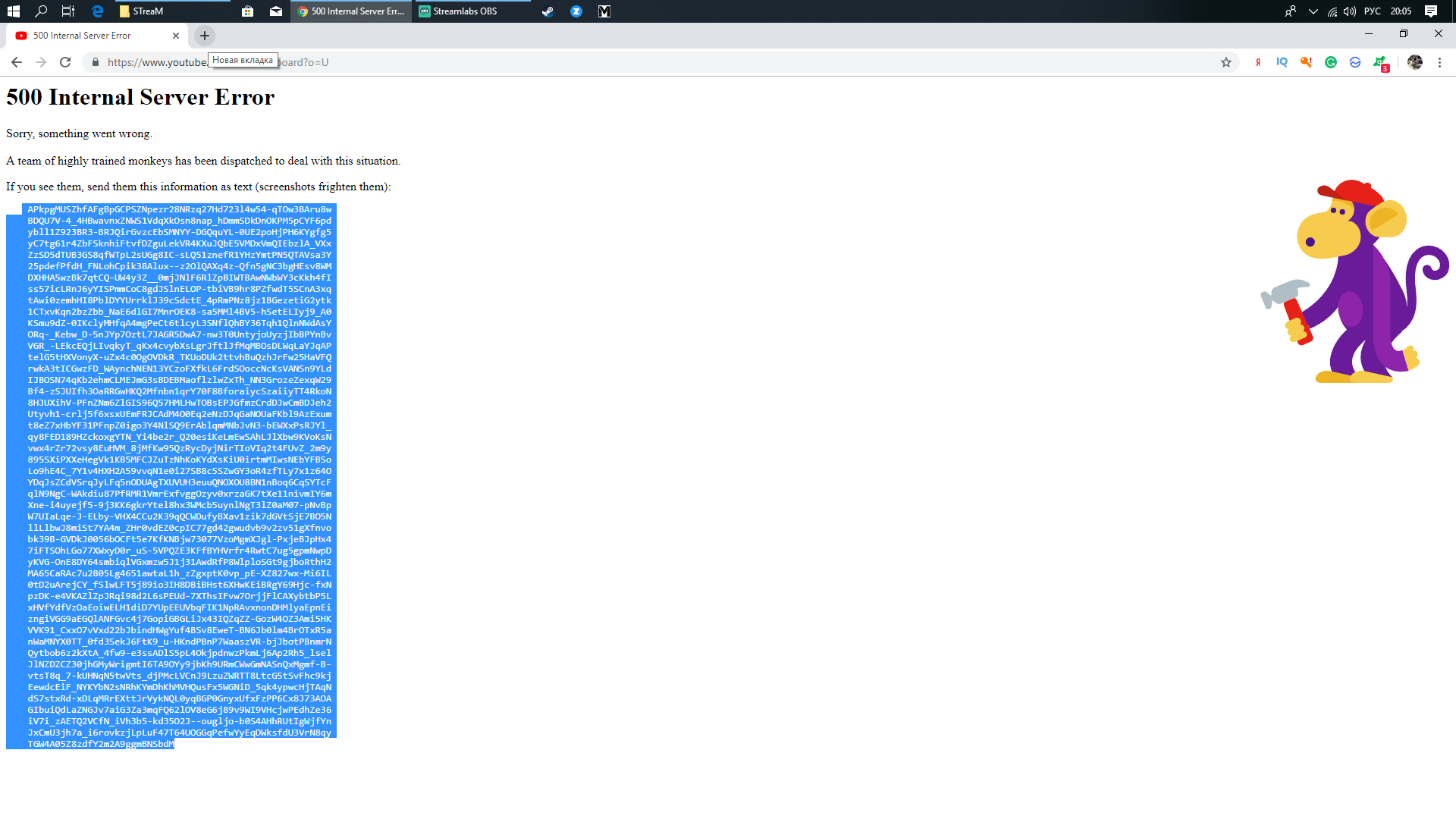
Task: Launch Microsoft Edge from the taskbar
Action: tap(98, 11)
